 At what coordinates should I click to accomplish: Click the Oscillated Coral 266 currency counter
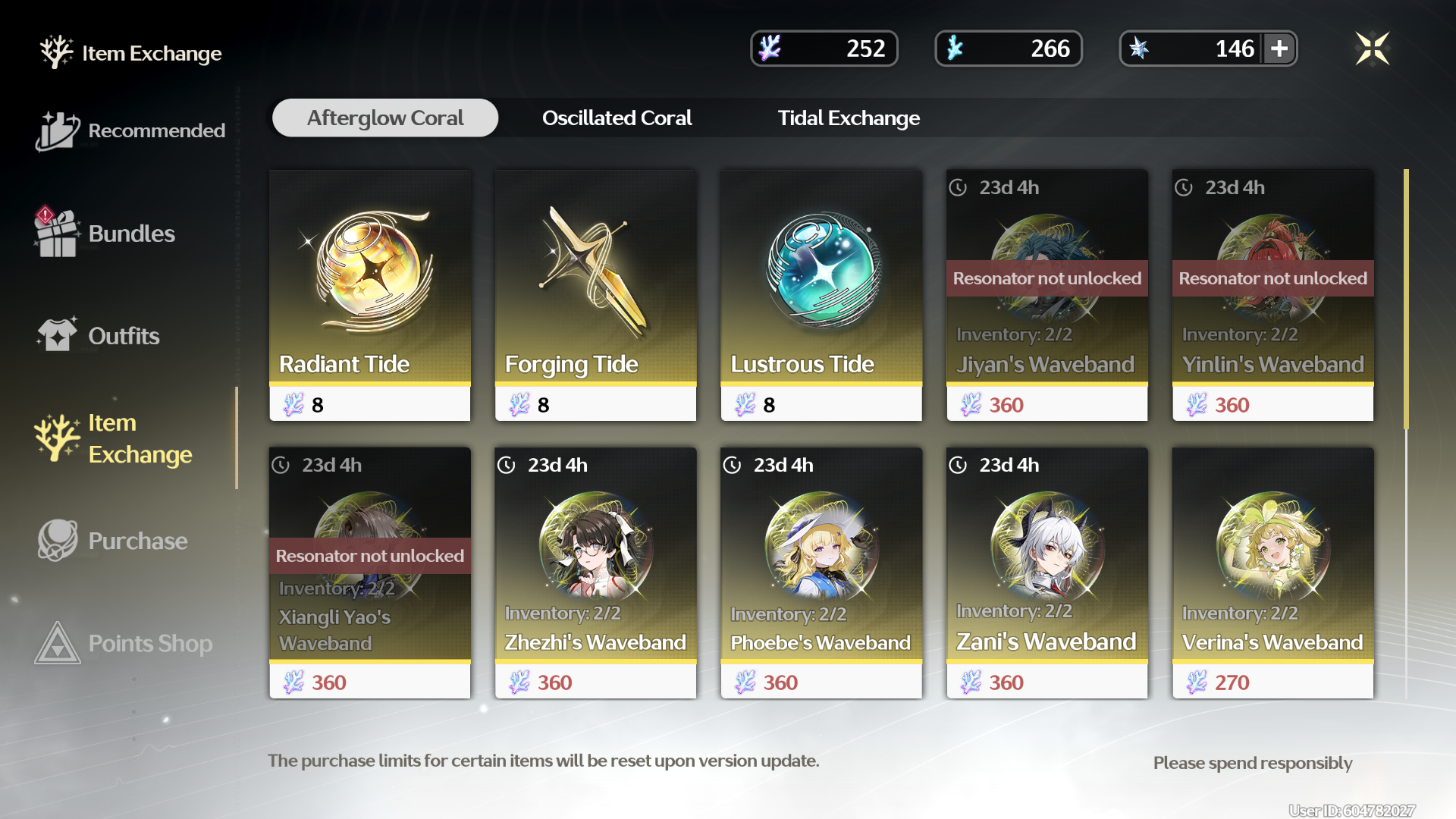pyautogui.click(x=1009, y=49)
